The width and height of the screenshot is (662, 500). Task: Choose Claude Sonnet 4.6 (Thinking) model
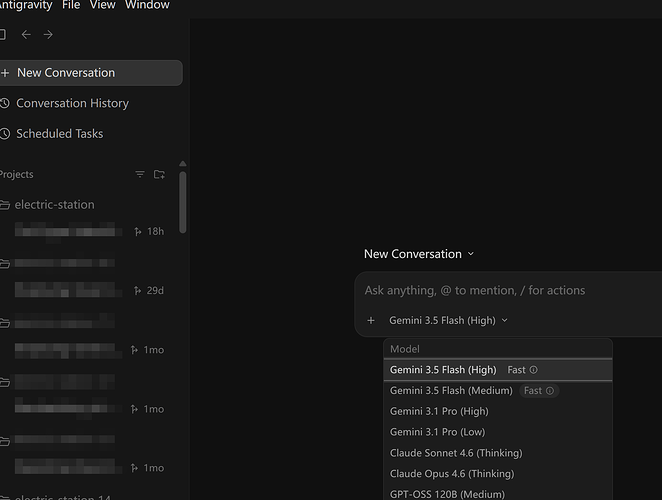click(498, 453)
